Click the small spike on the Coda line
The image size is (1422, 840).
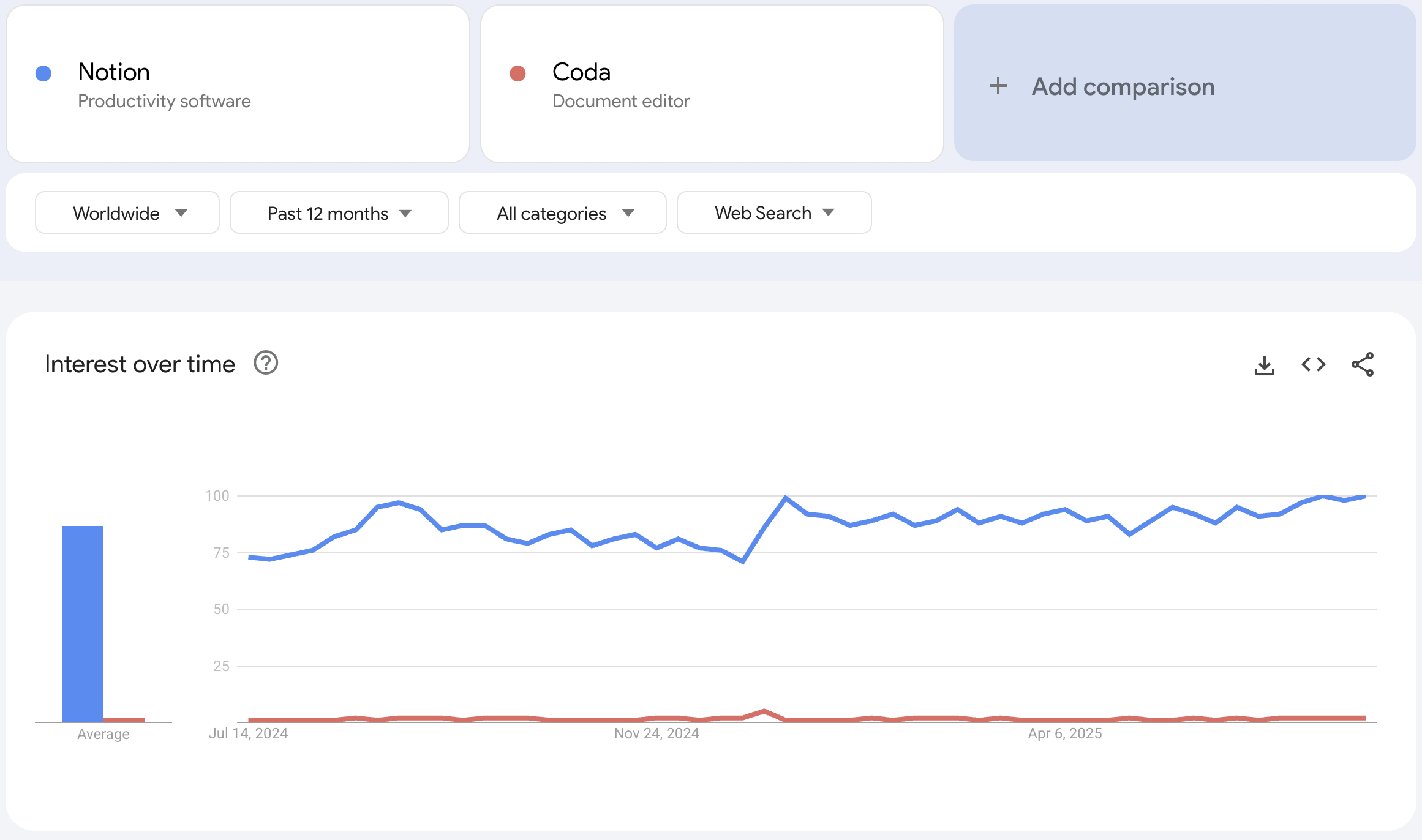pos(764,711)
